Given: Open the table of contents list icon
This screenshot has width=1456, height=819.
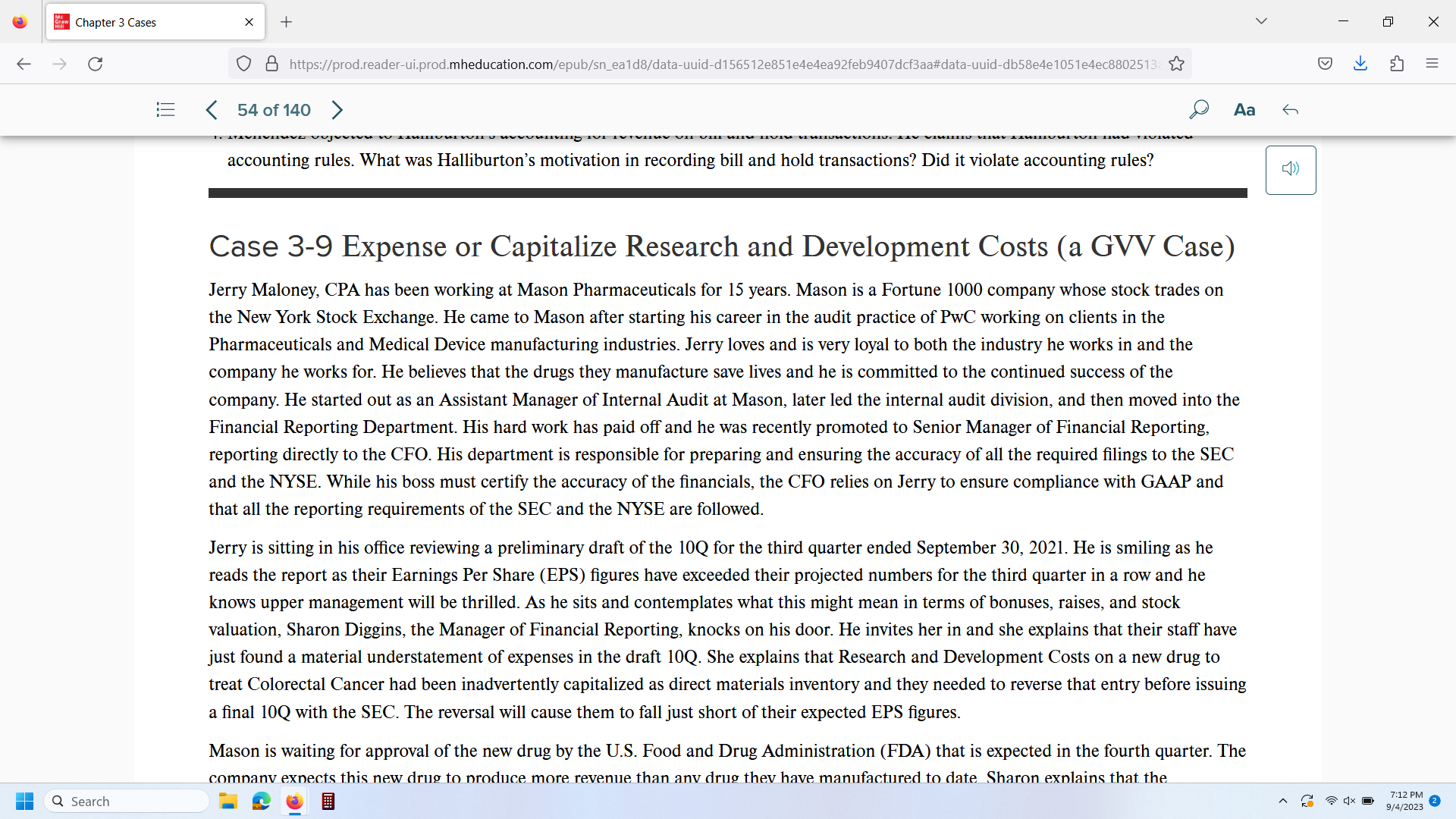Looking at the screenshot, I should coord(165,110).
